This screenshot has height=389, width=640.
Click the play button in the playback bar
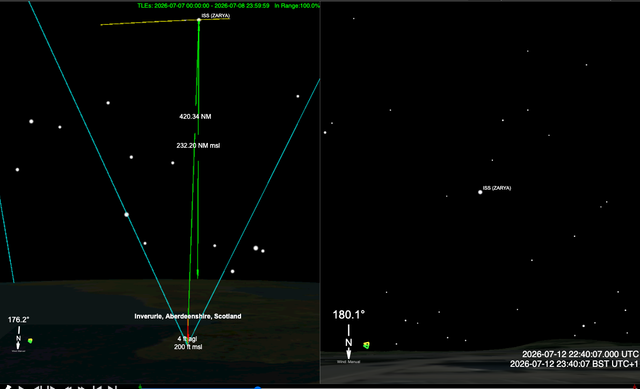21,387
